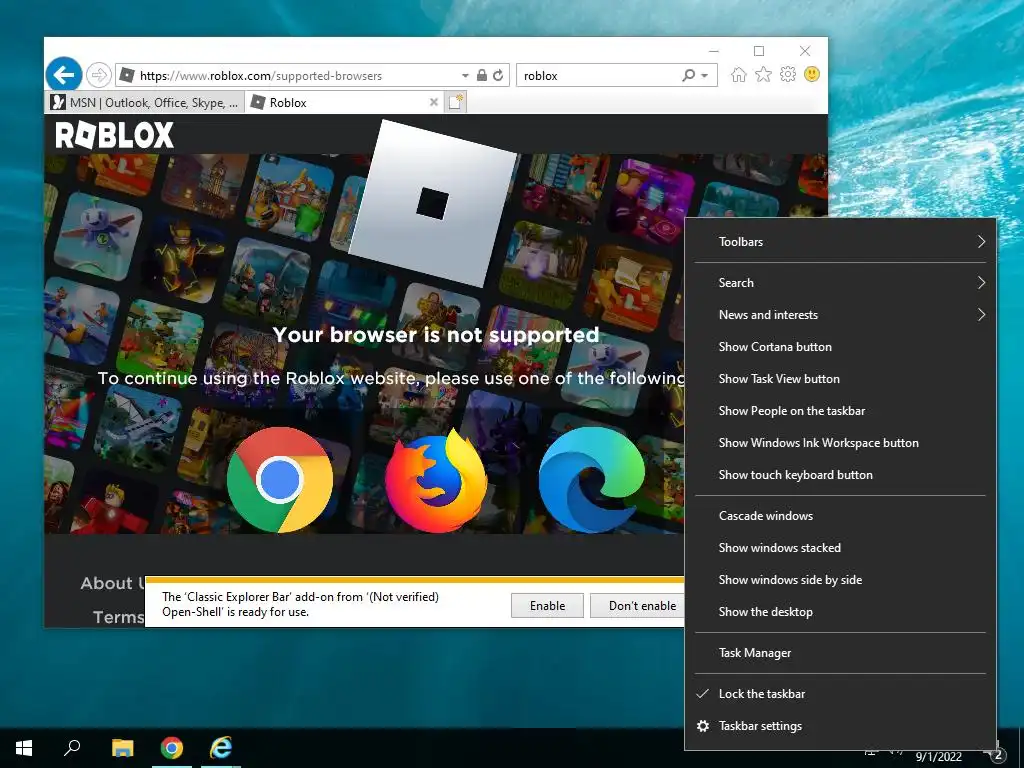This screenshot has width=1024, height=768.
Task: Click 'Your browser is not supported' heading
Action: (436, 335)
